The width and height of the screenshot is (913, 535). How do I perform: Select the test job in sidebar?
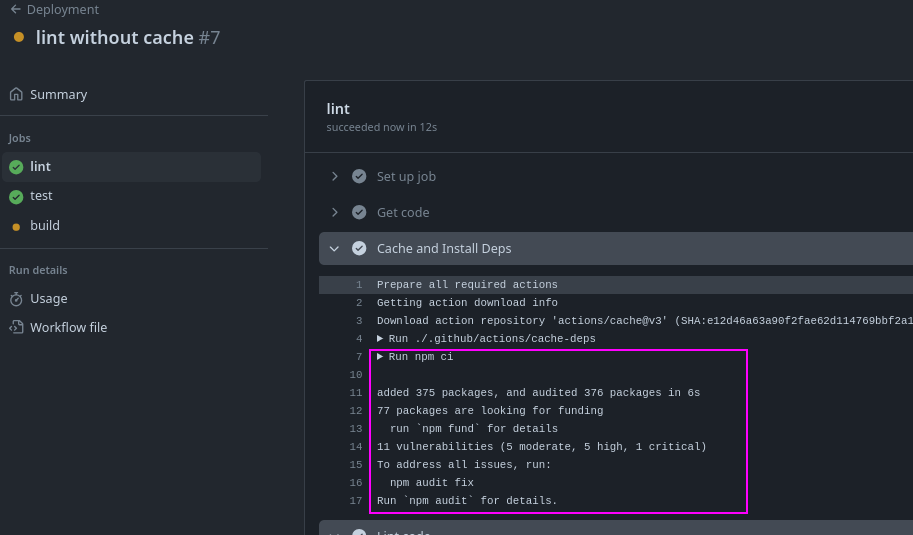click(41, 196)
